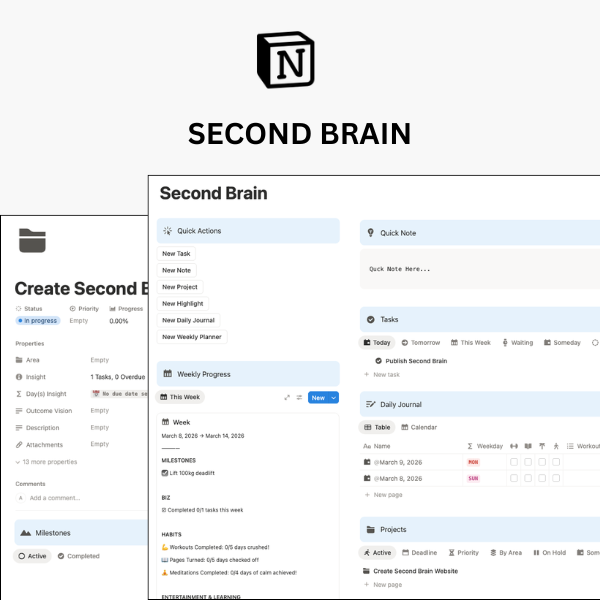Viewport: 600px width, 600px height.
Task: Show On Hold projects tab
Action: point(549,553)
